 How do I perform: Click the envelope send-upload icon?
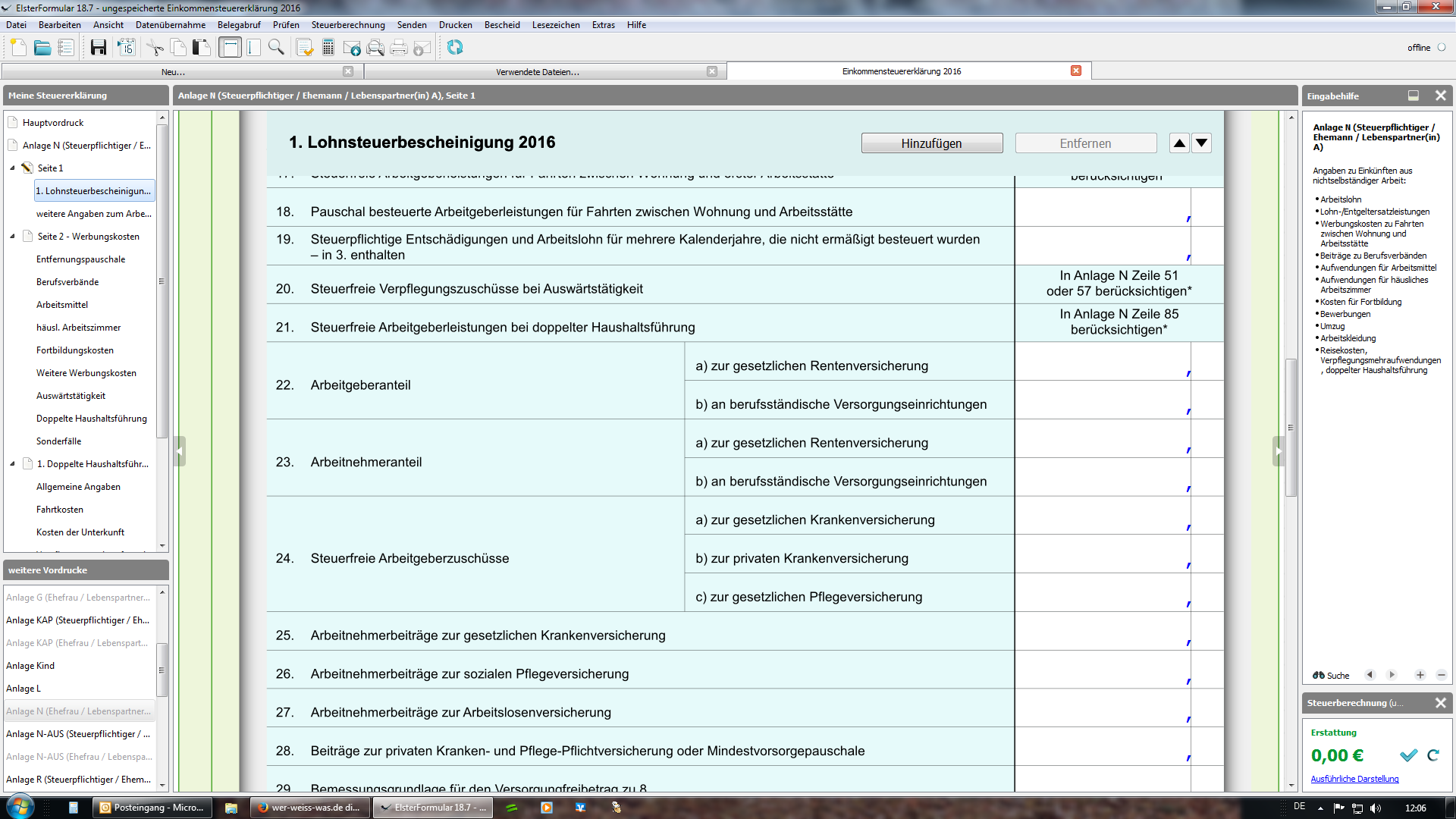352,48
